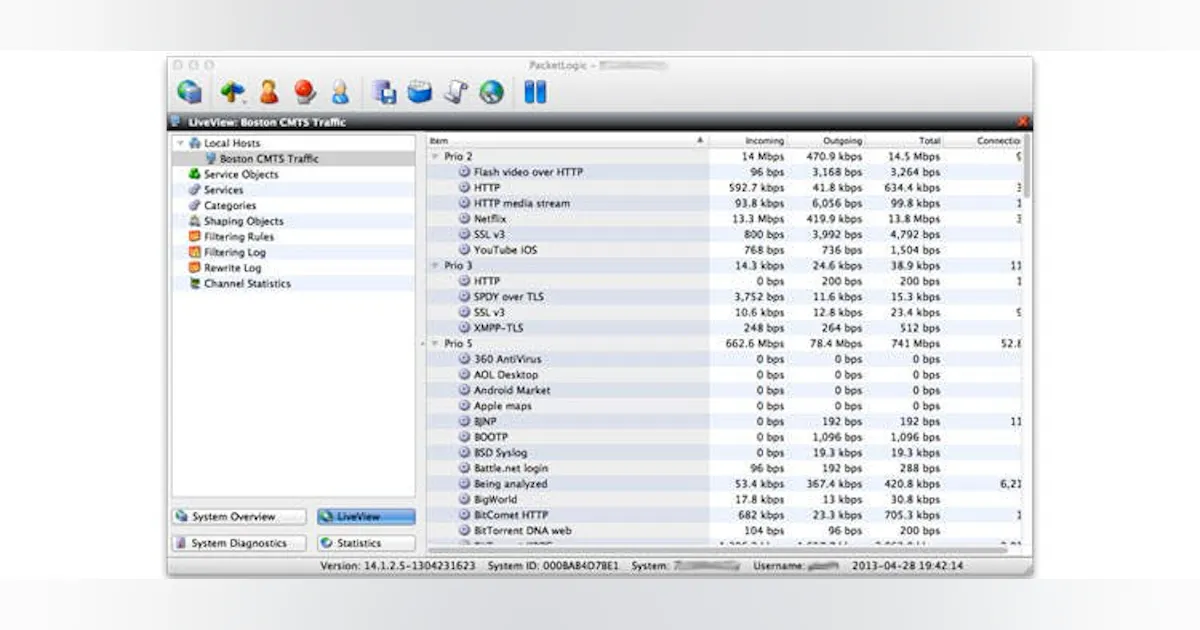Select the Flash video over HTTP row
The image size is (1200, 630).
pos(725,172)
